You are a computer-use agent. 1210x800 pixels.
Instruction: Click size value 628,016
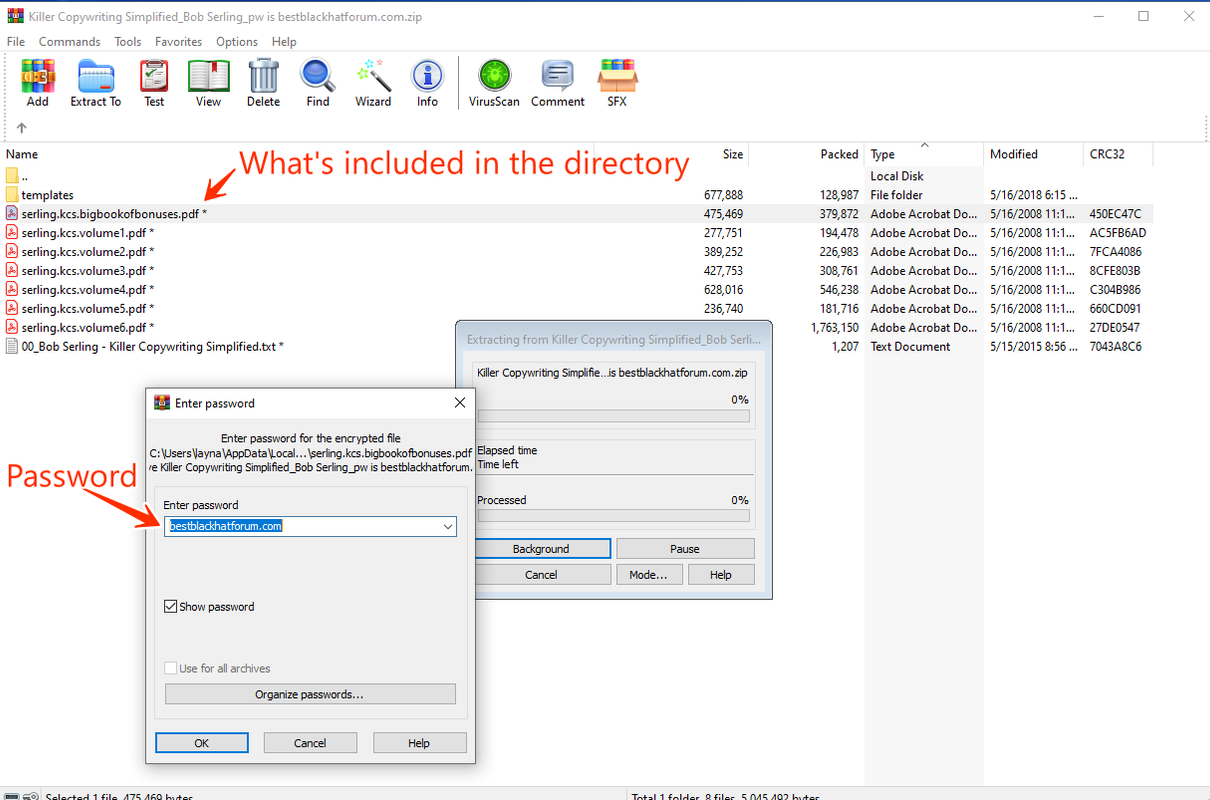[x=723, y=290]
